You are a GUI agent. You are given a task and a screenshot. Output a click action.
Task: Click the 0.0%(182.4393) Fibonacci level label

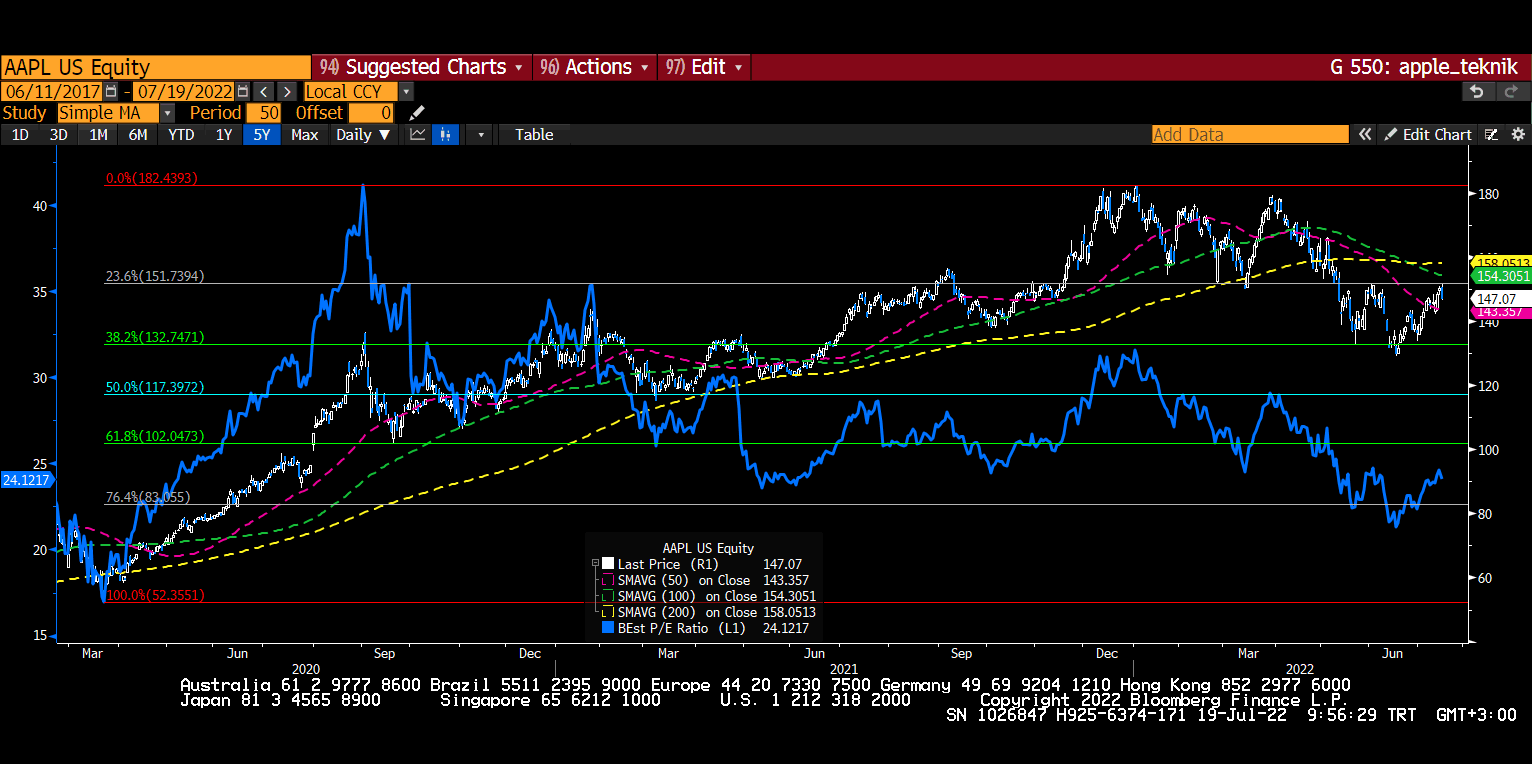point(151,178)
